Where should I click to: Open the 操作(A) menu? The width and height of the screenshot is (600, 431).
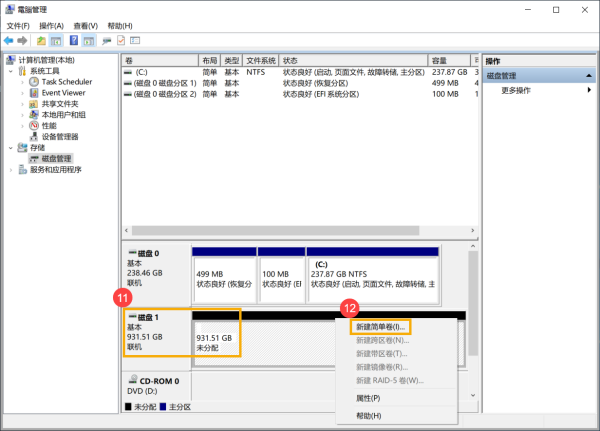coord(51,25)
